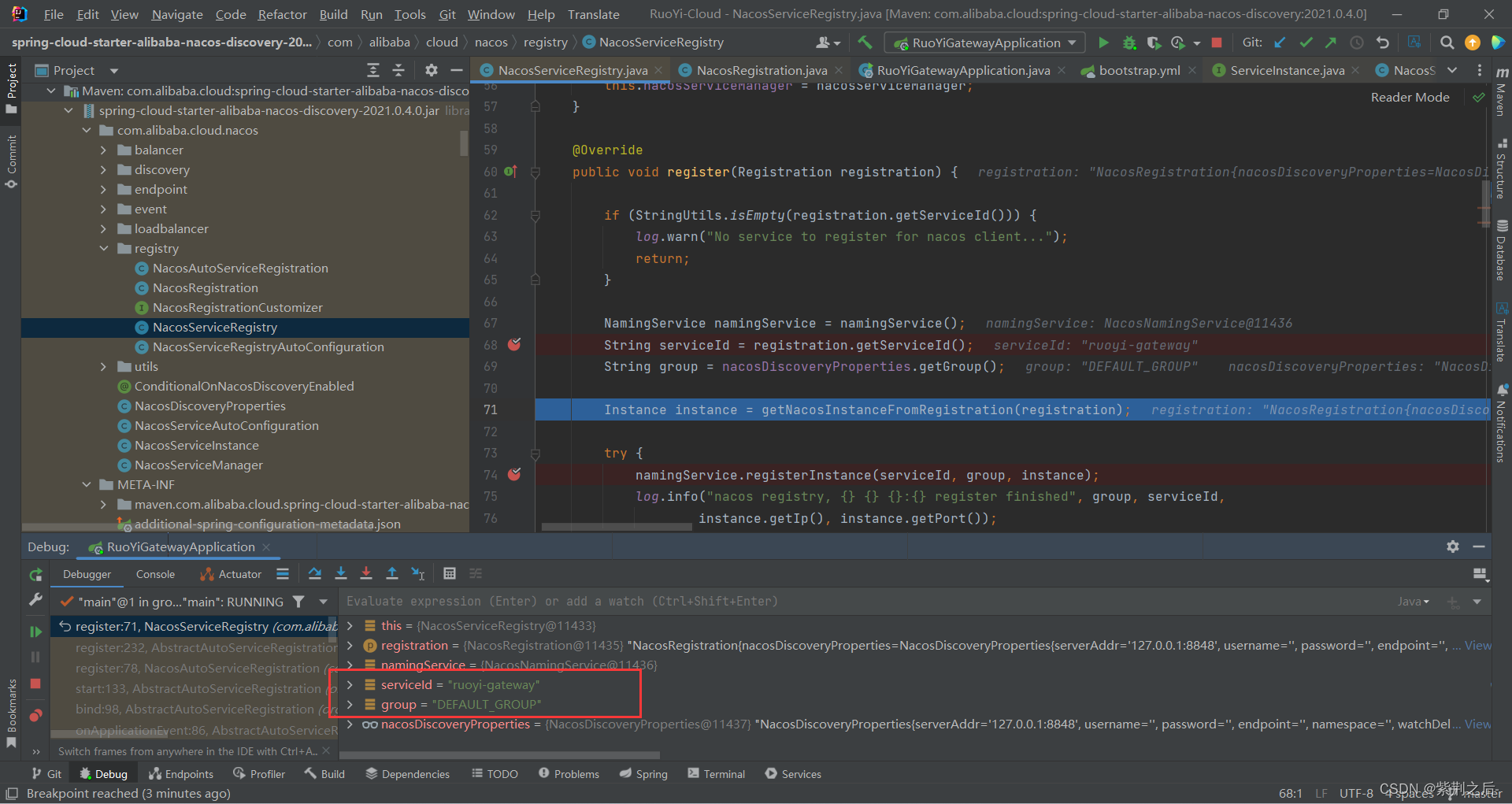Open the Spring tool window

tap(643, 774)
